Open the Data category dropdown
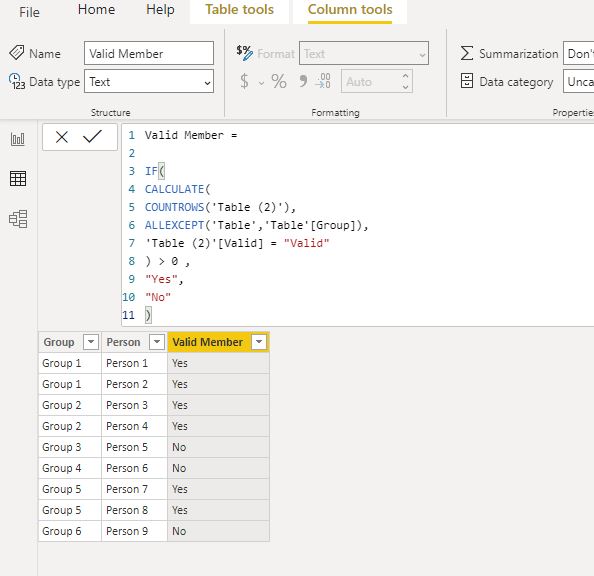Viewport: 594px width, 576px height. coord(578,81)
